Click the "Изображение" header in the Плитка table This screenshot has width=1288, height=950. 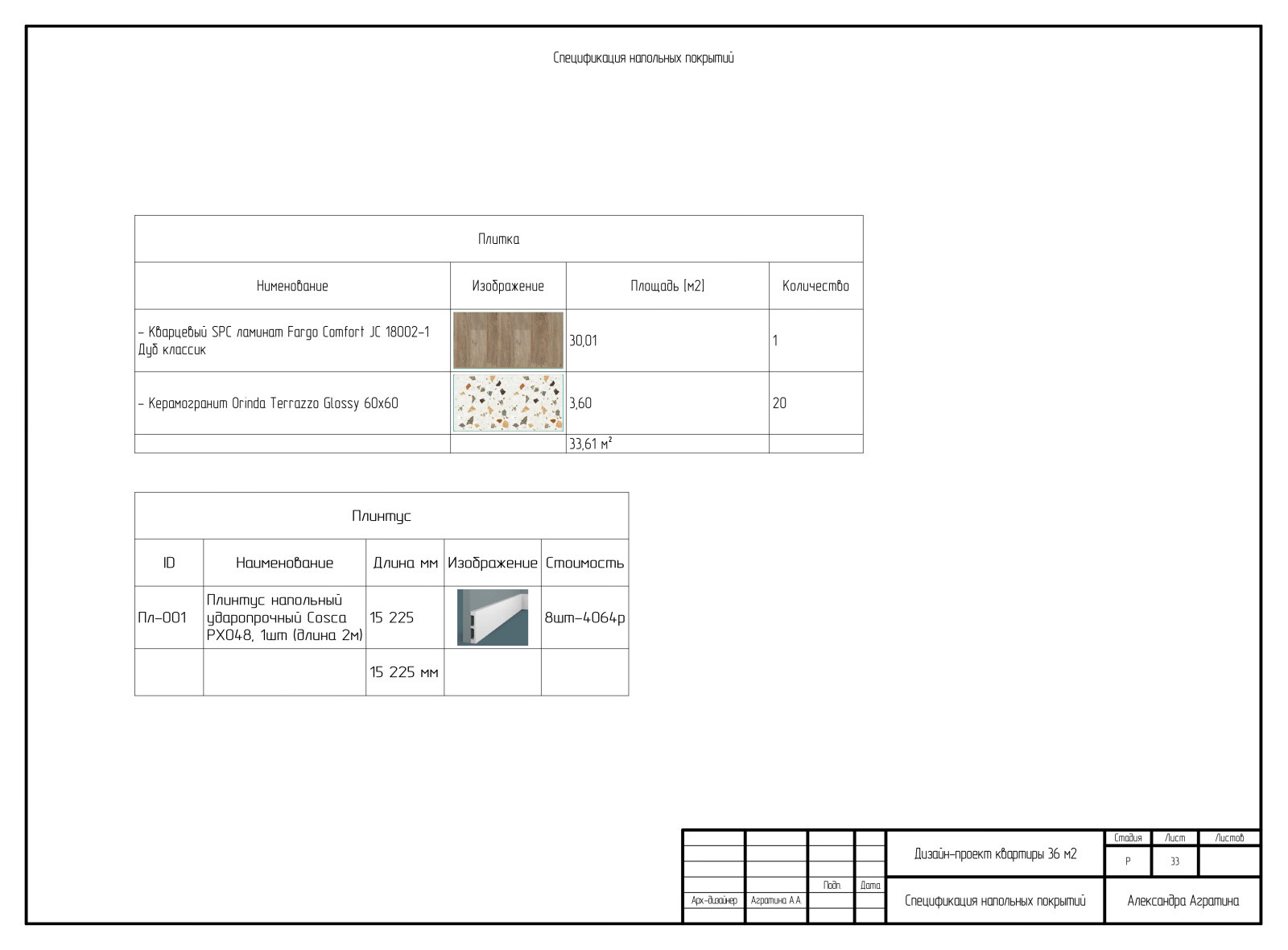[x=508, y=286]
